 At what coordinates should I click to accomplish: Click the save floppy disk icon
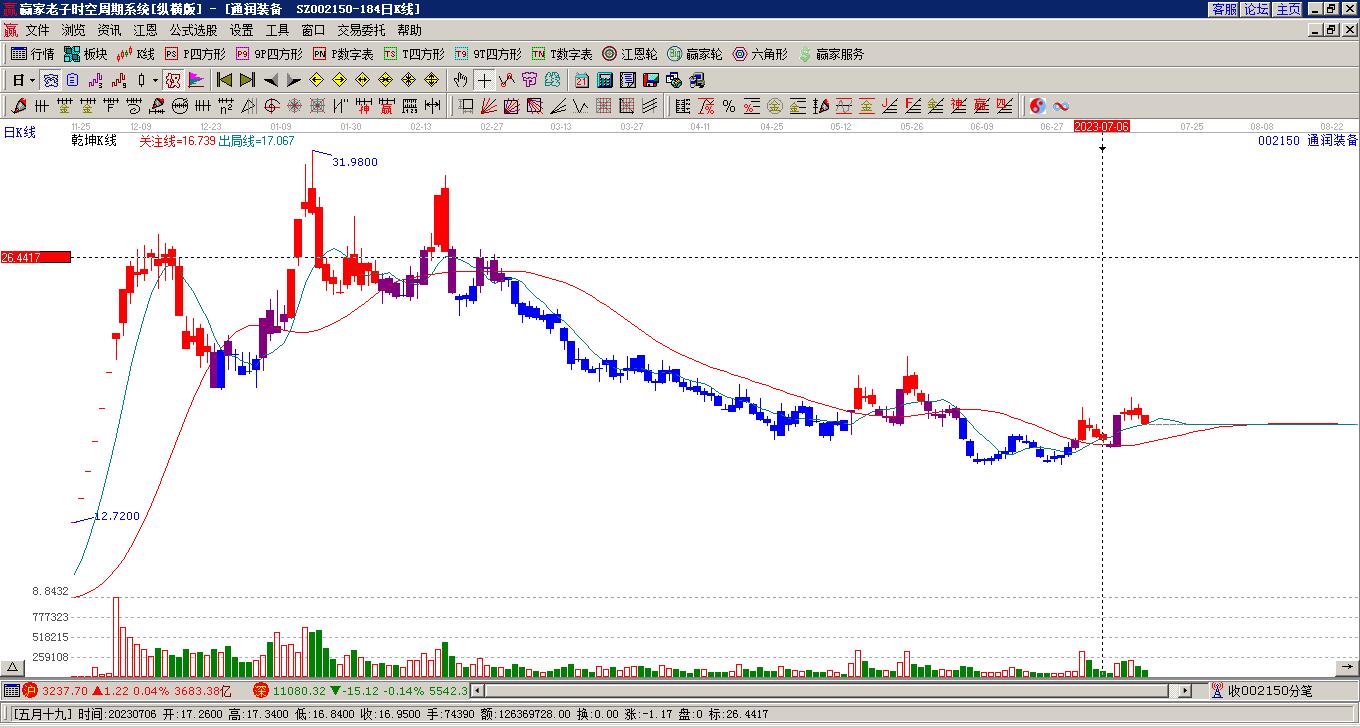pyautogui.click(x=651, y=80)
